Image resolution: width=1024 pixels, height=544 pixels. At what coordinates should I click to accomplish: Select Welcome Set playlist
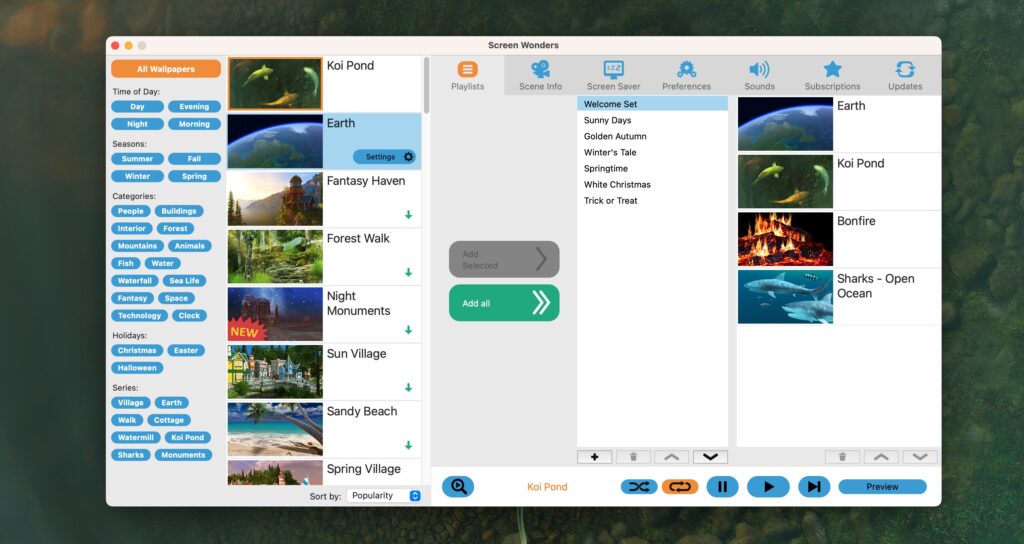pyautogui.click(x=652, y=104)
